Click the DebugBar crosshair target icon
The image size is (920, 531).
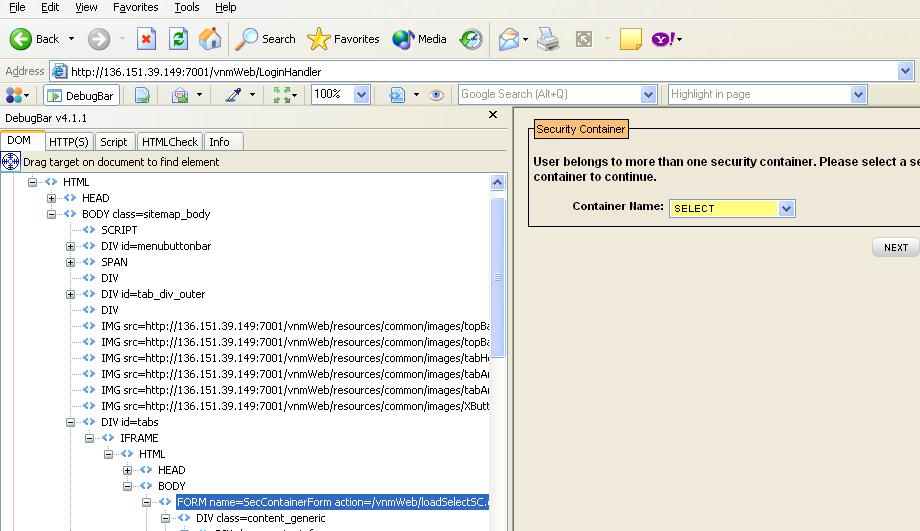pyautogui.click(x=11, y=162)
